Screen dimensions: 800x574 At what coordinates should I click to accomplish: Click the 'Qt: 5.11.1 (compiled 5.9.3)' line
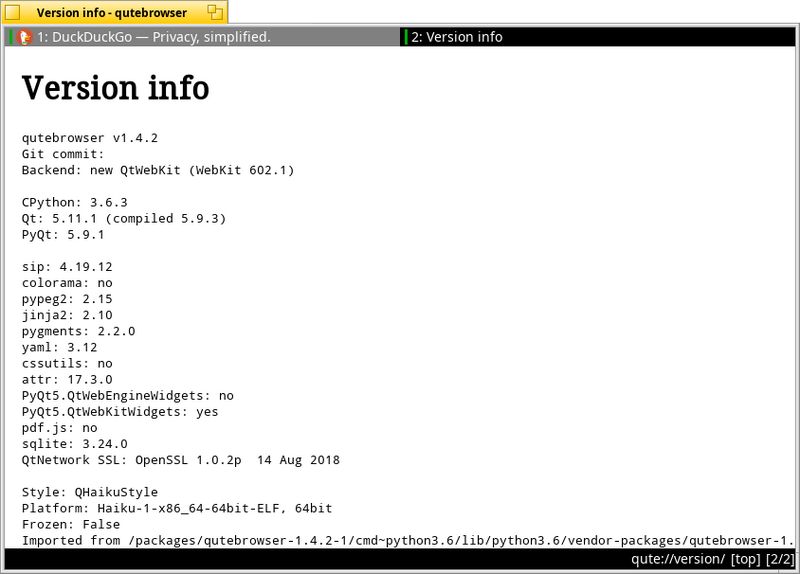124,218
